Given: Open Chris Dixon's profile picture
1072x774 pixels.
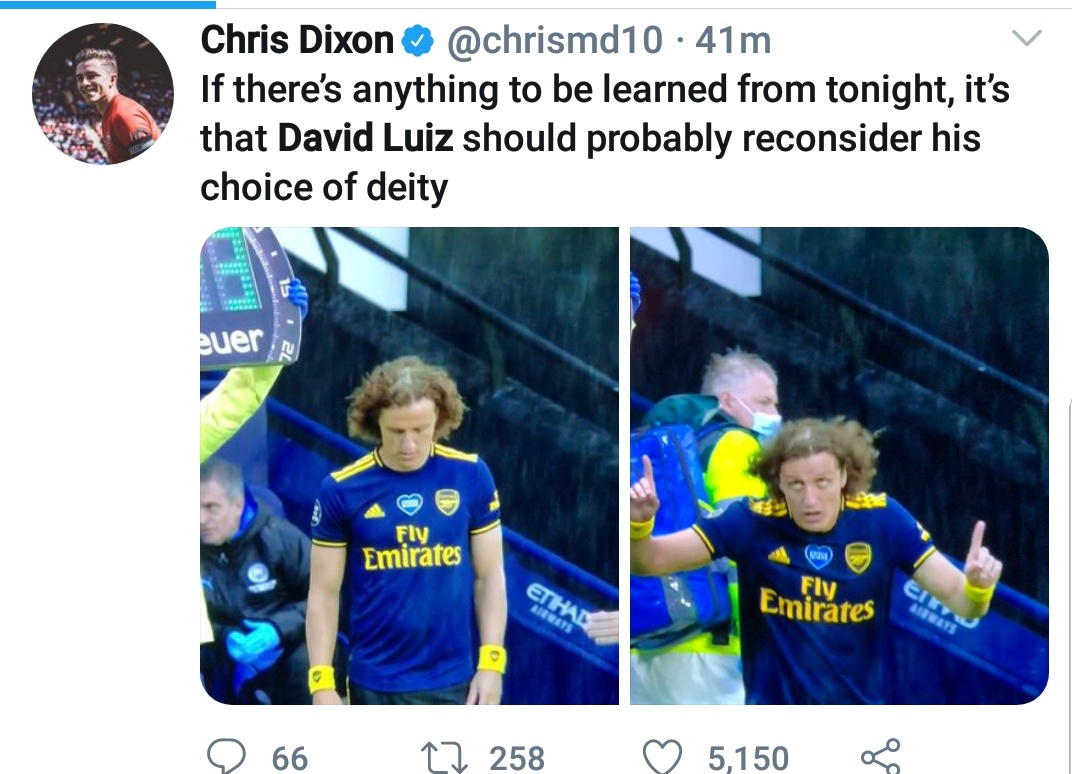Looking at the screenshot, I should tap(103, 94).
